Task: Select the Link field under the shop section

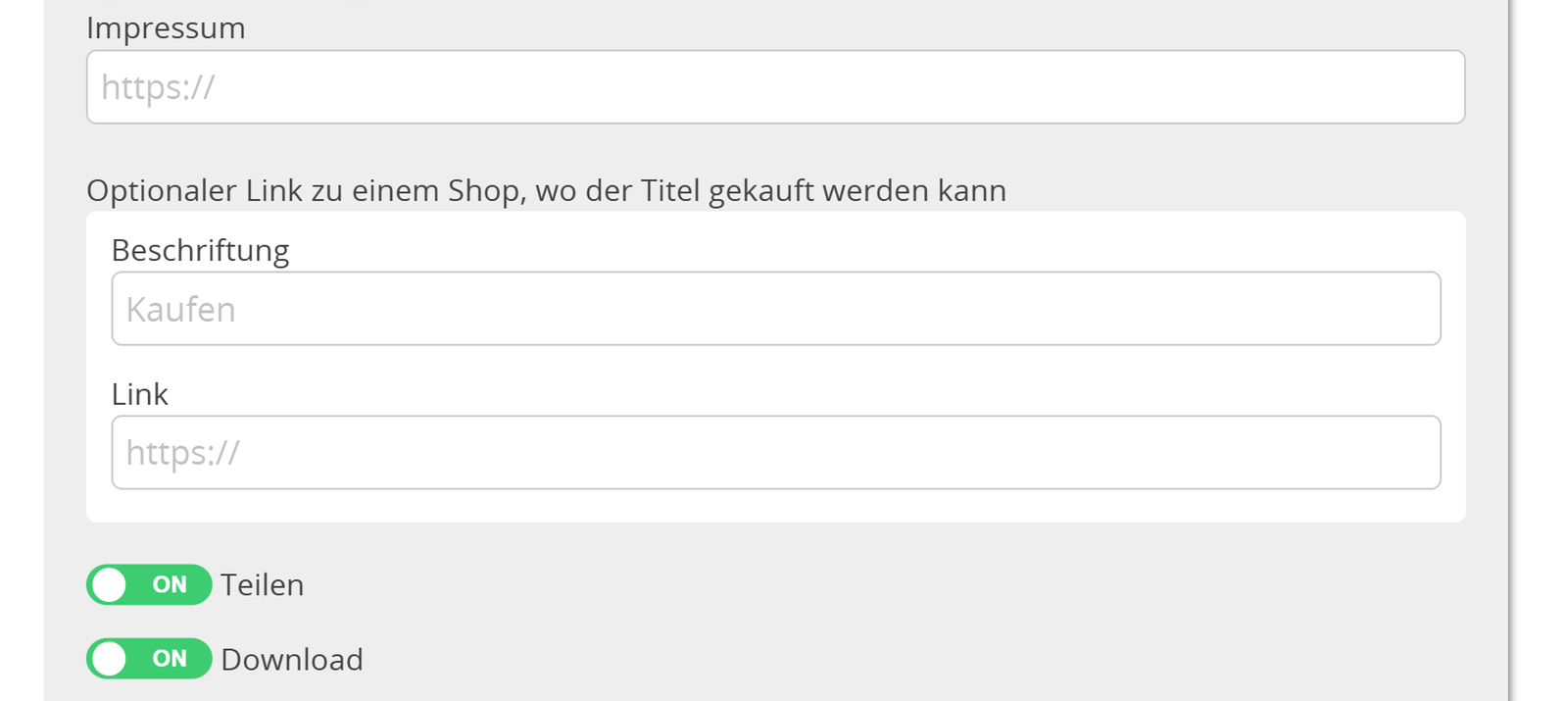Action: click(774, 452)
